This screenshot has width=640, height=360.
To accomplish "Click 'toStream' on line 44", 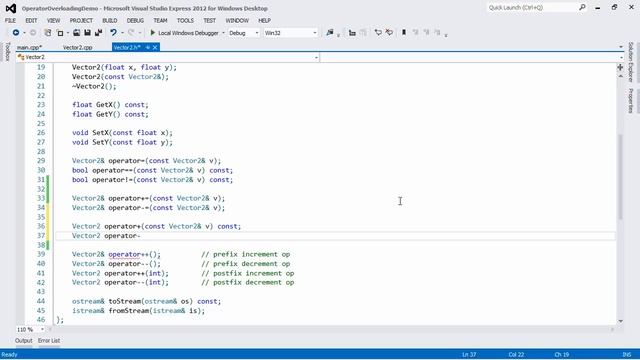I will pos(124,301).
